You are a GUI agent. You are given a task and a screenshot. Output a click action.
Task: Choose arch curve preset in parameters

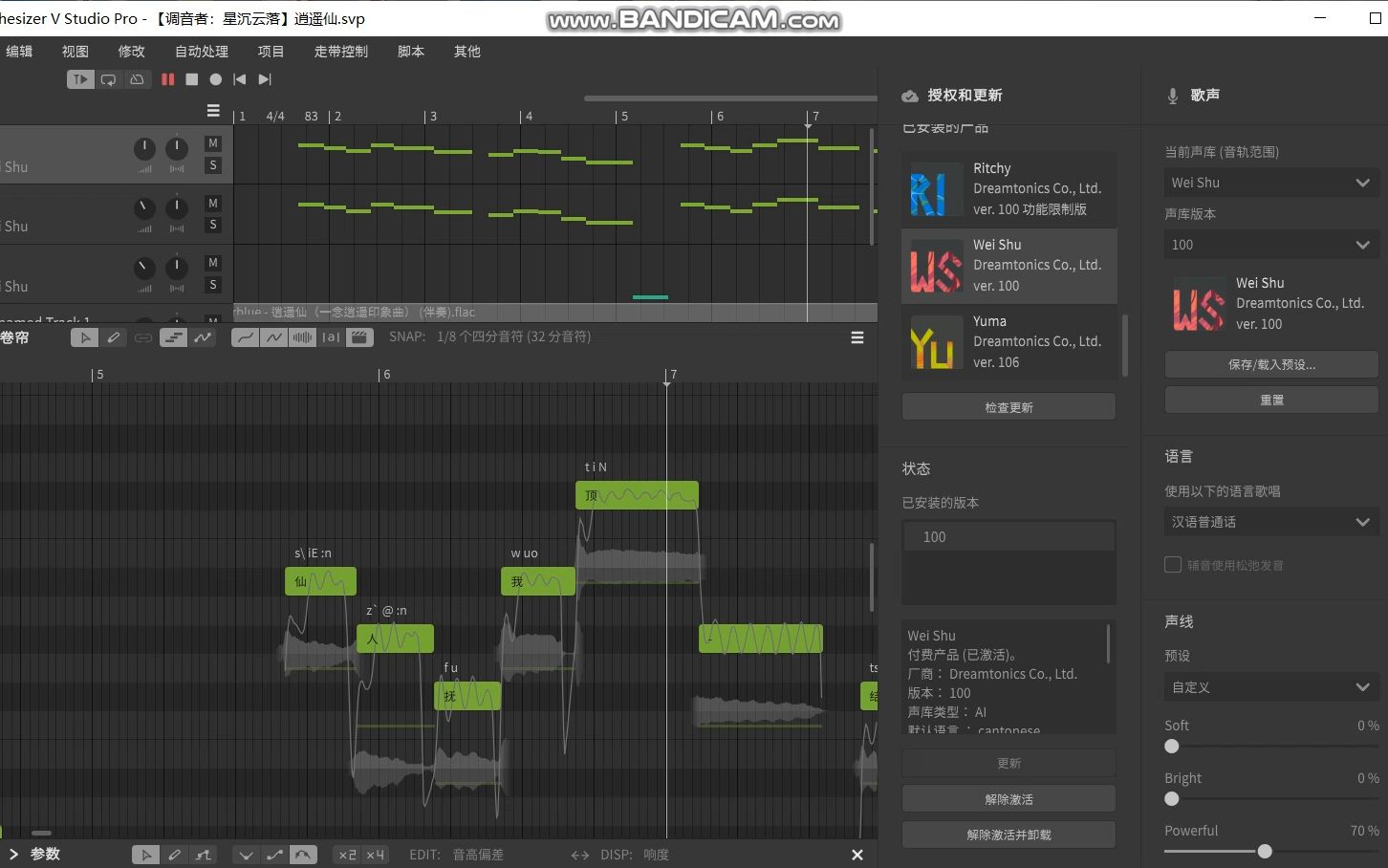(x=303, y=855)
